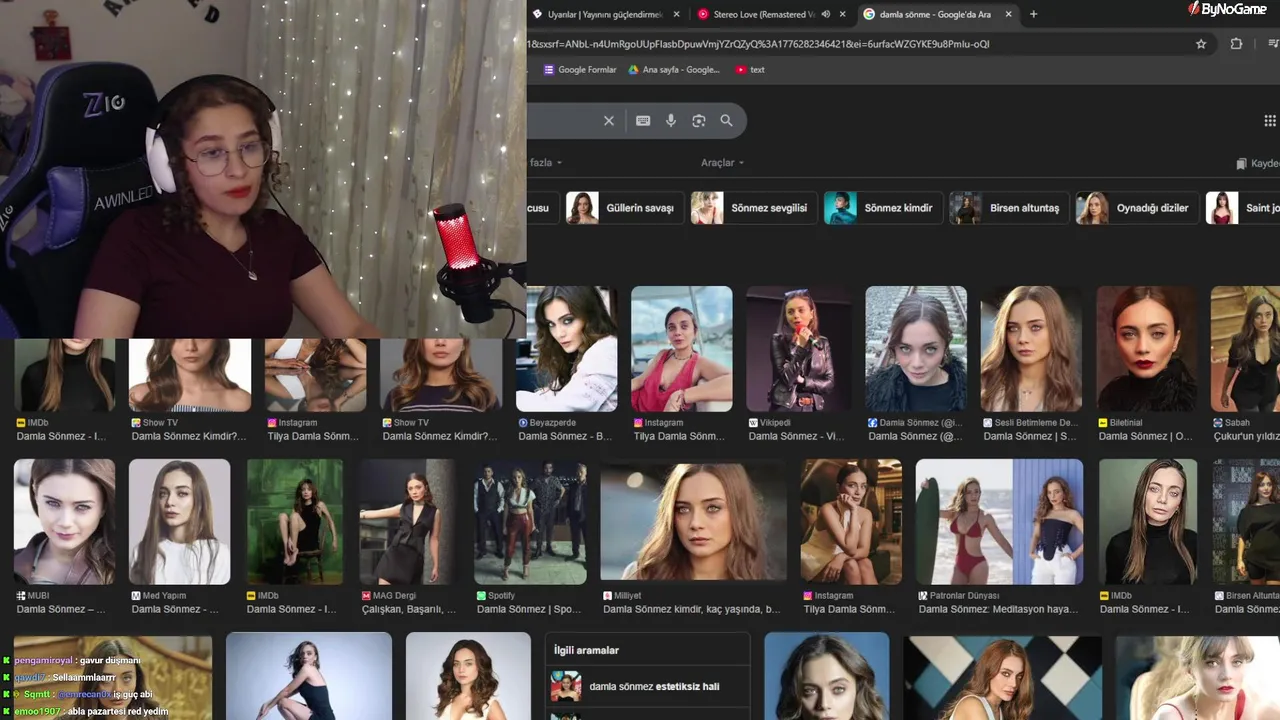Open the Birsen Altuntaş image result thumbnail

click(1246, 522)
